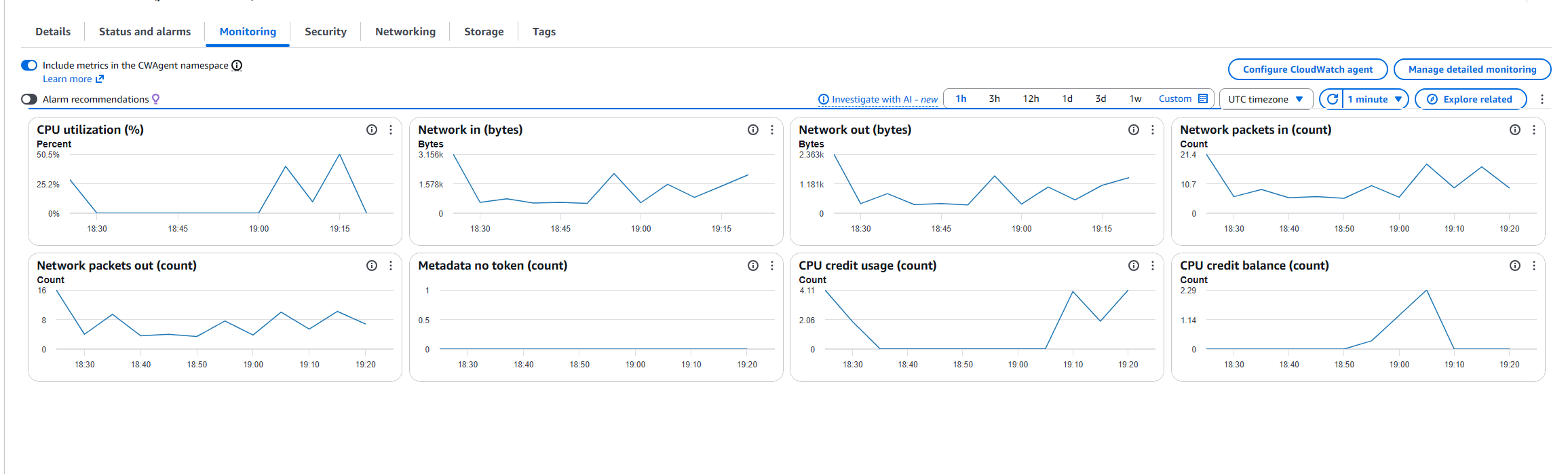Click the Network in (bytes) chart title
Viewport: 1568px width, 474px height.
470,130
